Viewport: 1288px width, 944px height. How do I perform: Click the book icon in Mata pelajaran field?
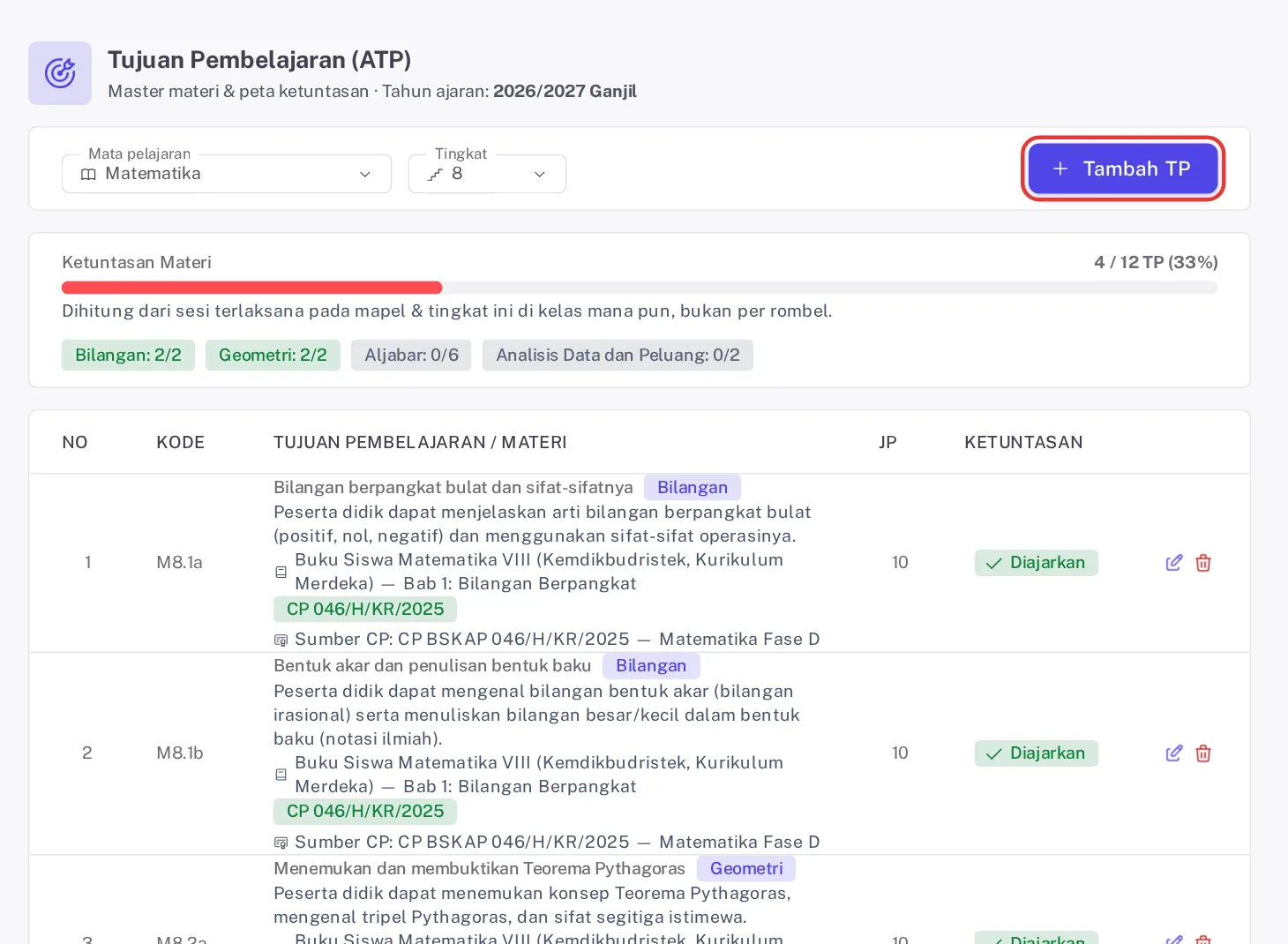click(x=88, y=175)
